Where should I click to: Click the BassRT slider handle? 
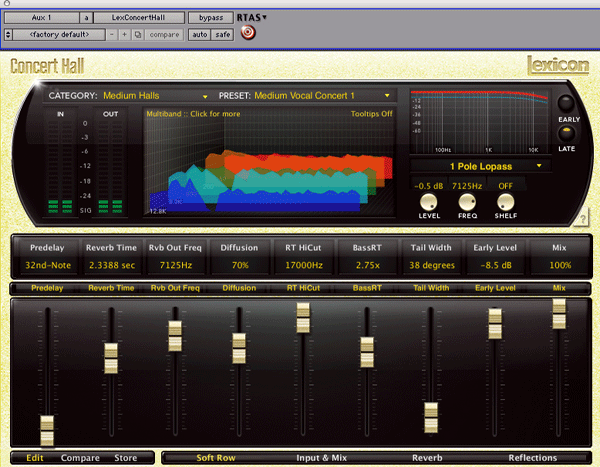point(367,352)
